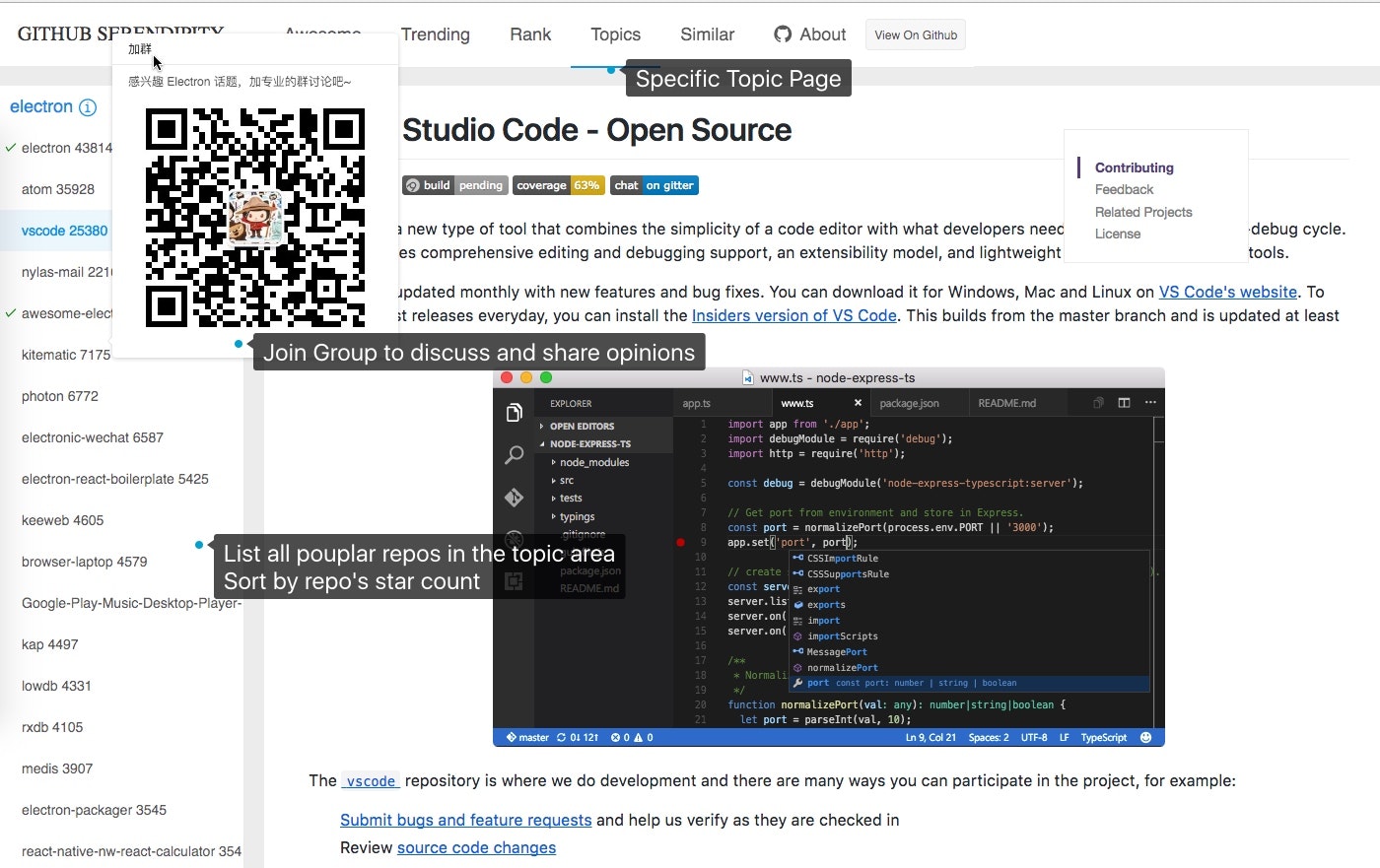Click the green checkmark beside electron 43814
The image size is (1380, 868).
(8, 148)
